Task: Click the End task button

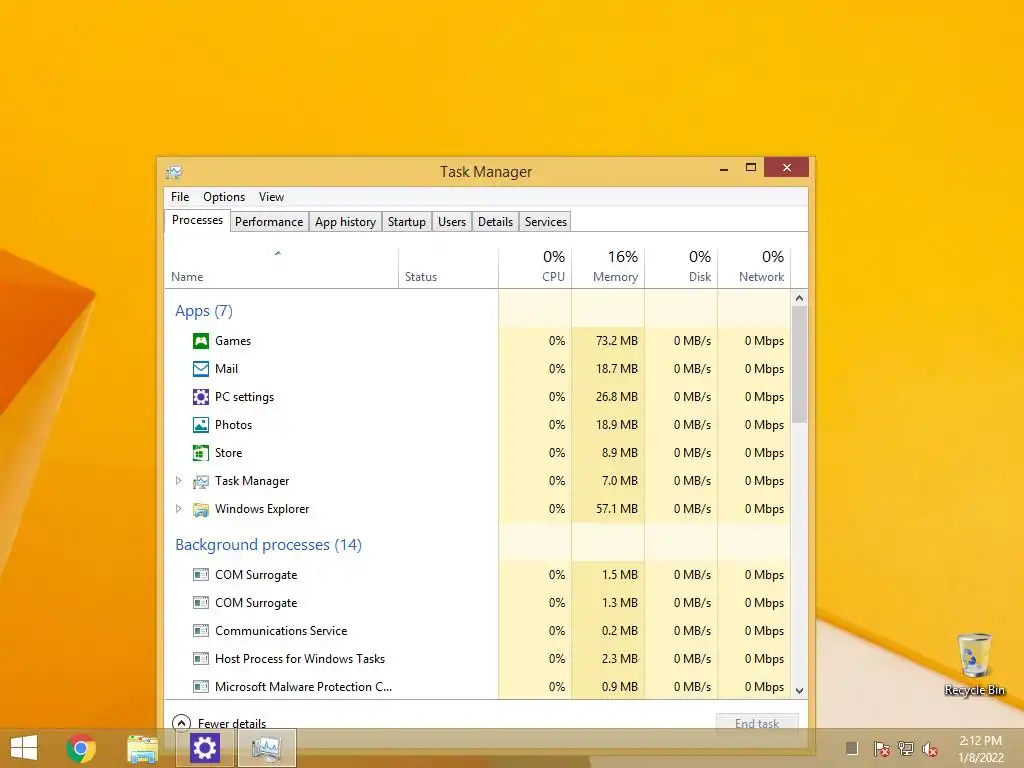Action: (757, 724)
